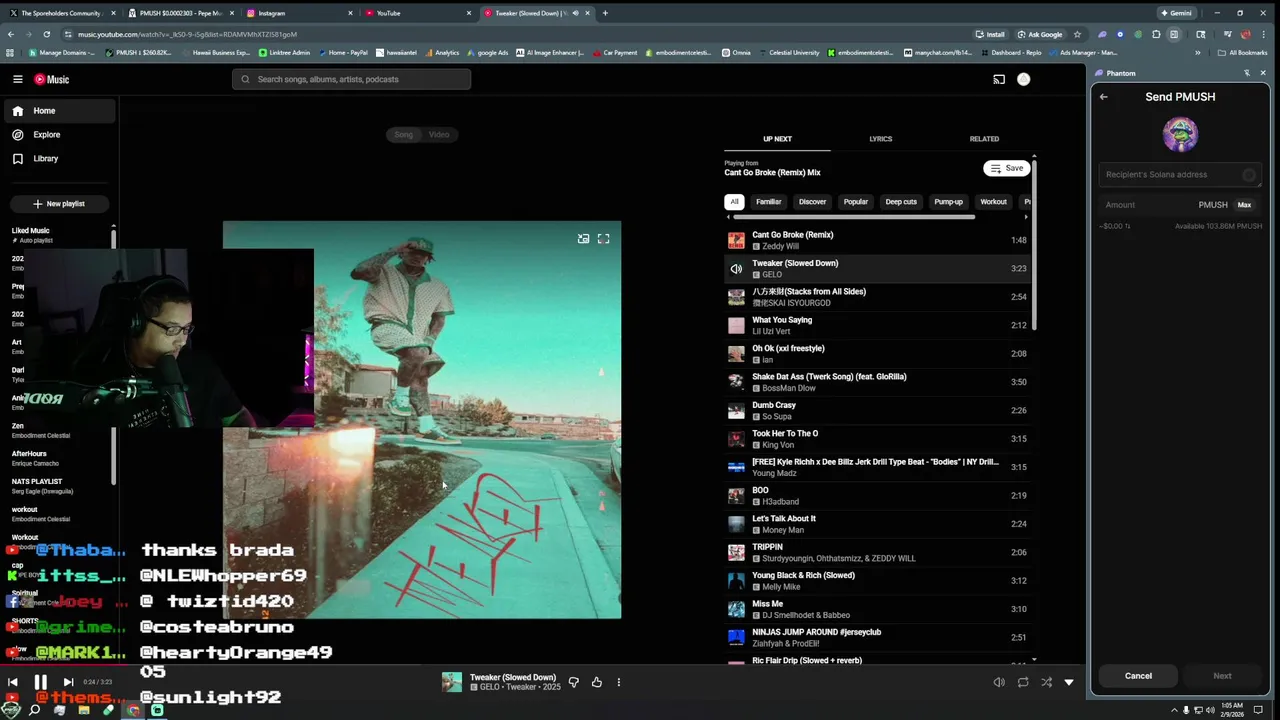Play Miss Me by DJ Smellhodet & Babbeo
This screenshot has width=1280, height=720.
(879, 609)
